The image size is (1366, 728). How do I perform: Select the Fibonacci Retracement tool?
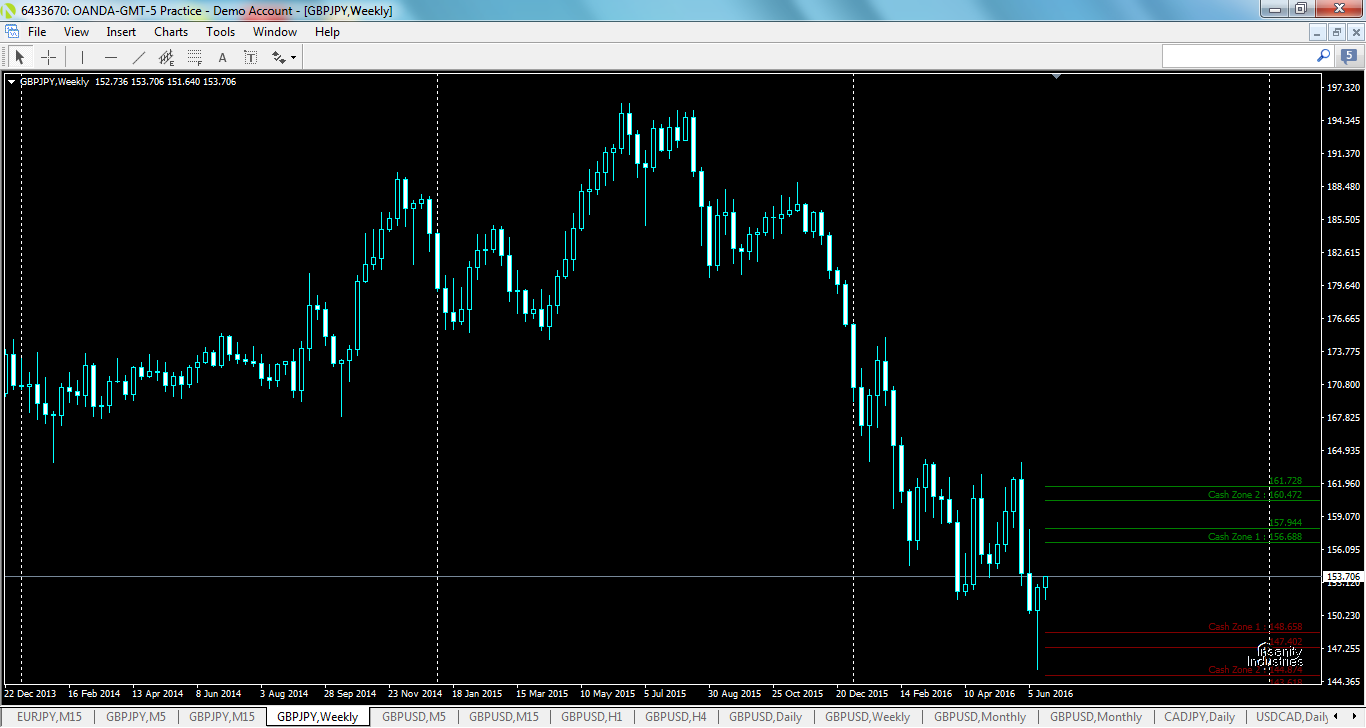point(193,56)
